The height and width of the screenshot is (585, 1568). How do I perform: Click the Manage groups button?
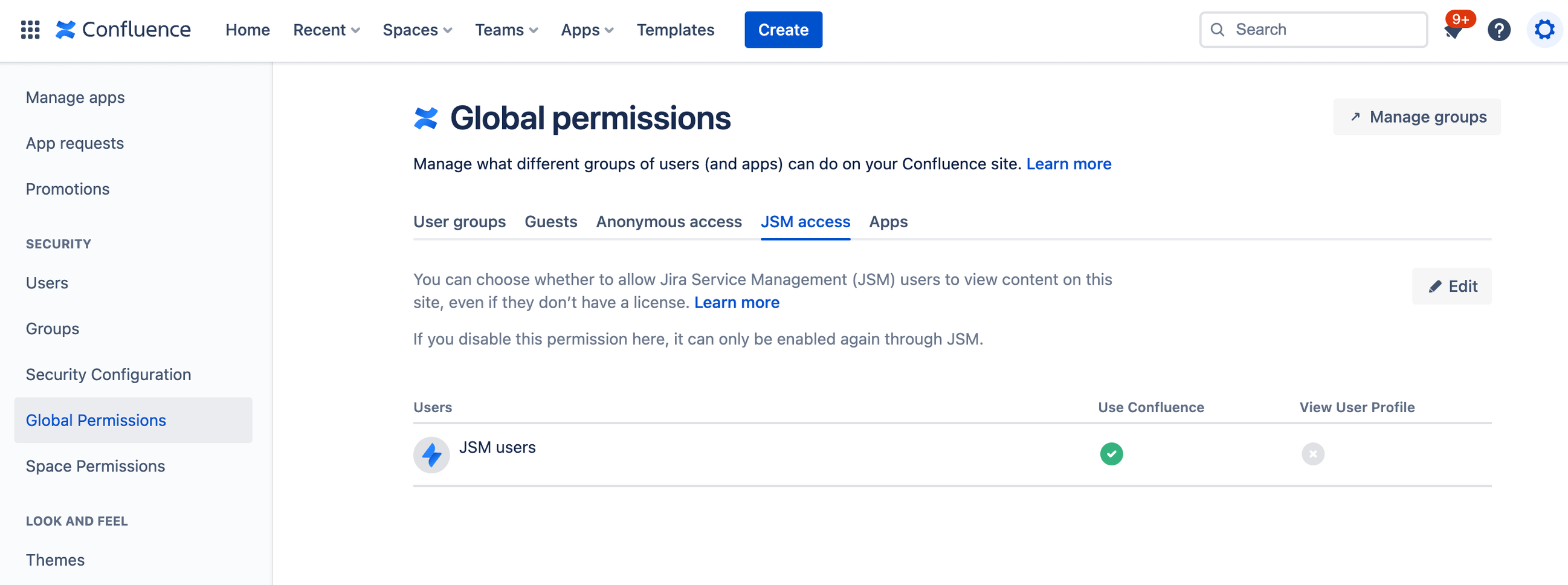(x=1416, y=117)
